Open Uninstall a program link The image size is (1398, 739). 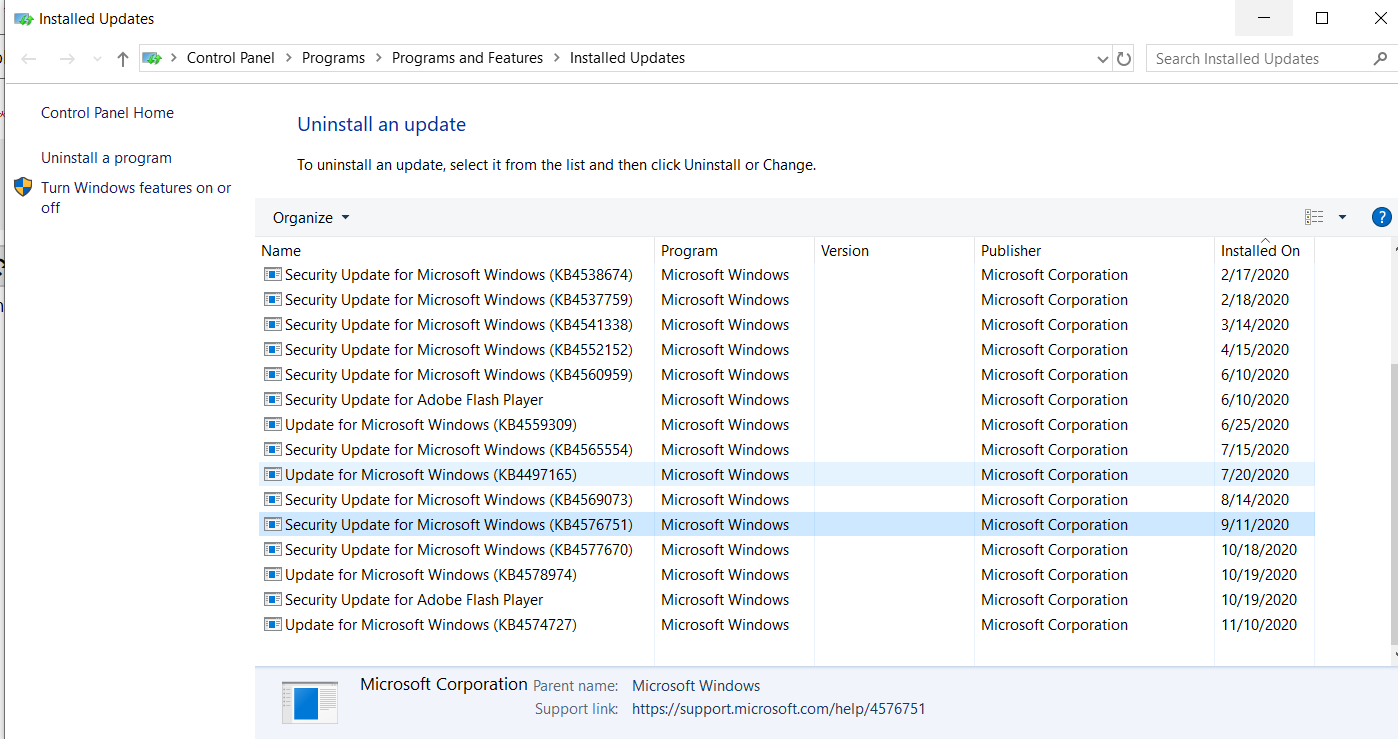[x=106, y=158]
